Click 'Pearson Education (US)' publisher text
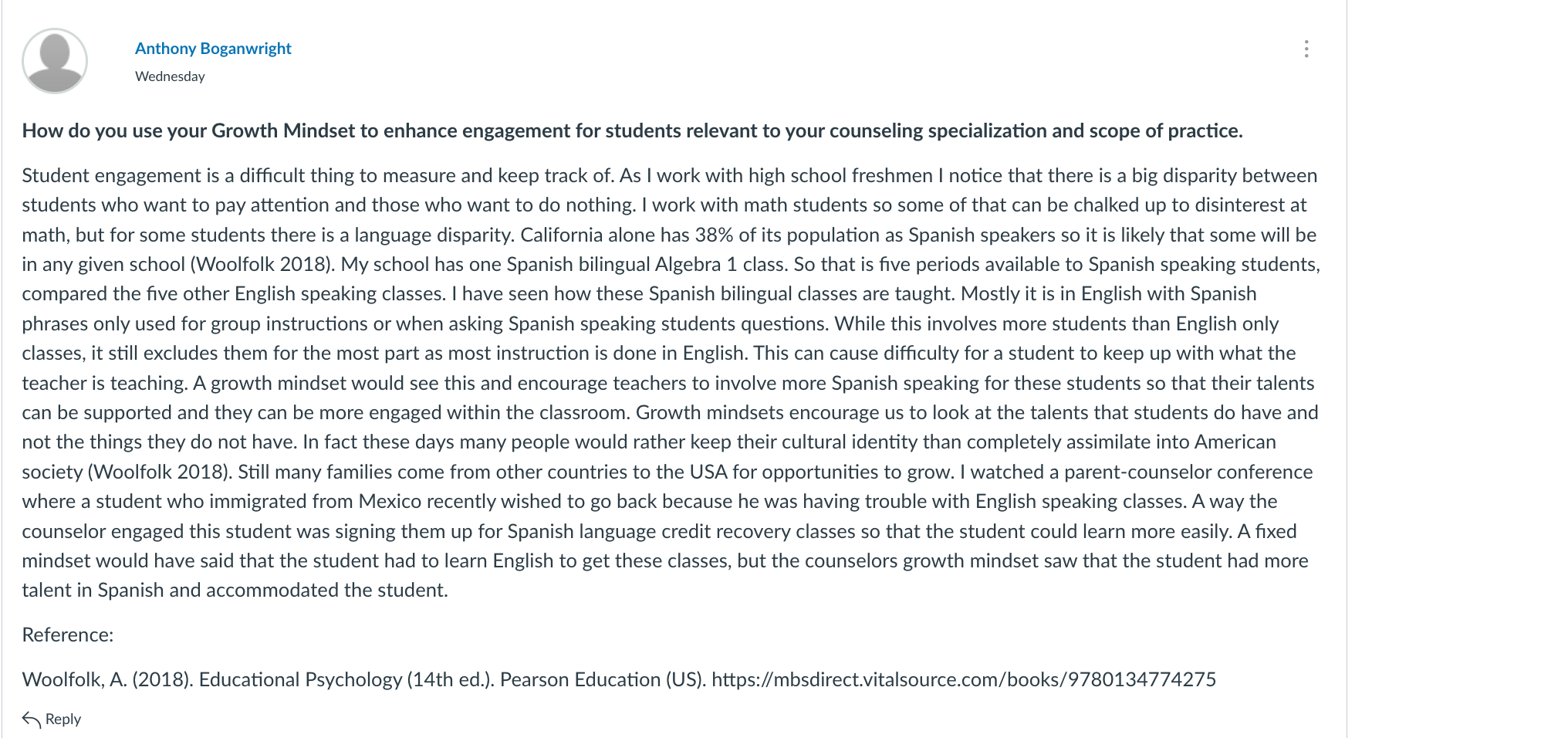1568x738 pixels. tap(603, 680)
